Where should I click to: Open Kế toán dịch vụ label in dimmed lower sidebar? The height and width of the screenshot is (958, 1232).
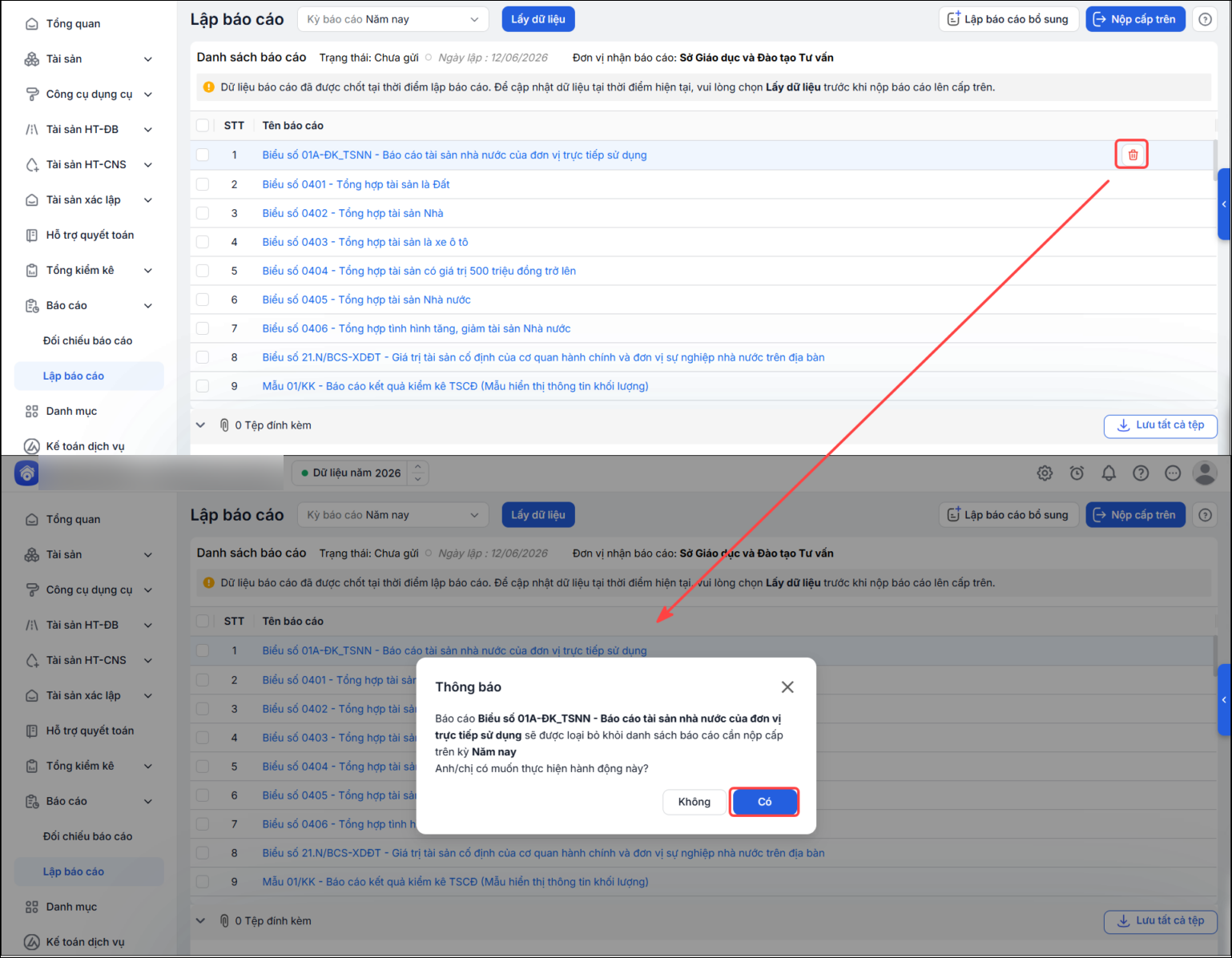coord(85,943)
